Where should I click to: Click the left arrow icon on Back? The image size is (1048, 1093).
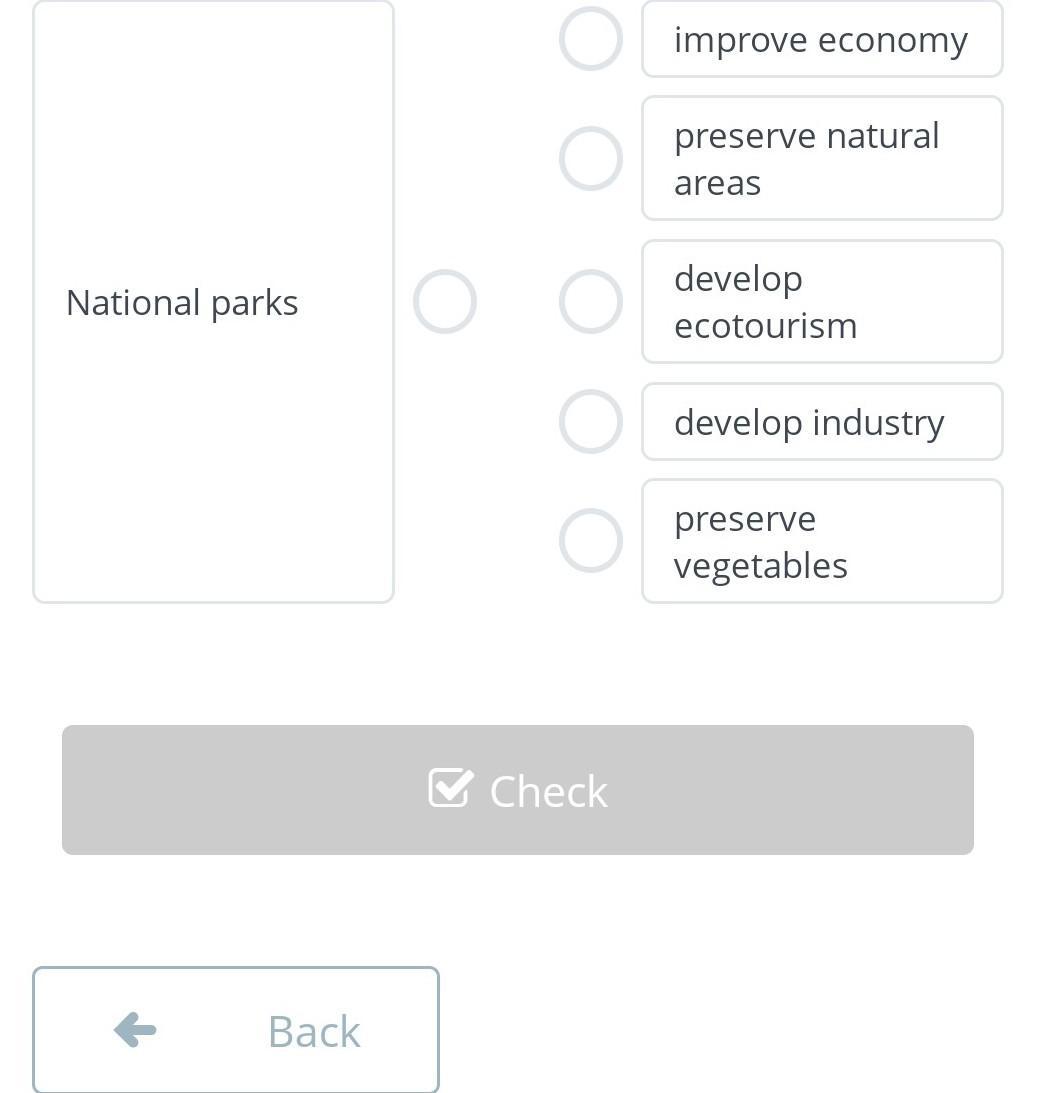tap(135, 1029)
